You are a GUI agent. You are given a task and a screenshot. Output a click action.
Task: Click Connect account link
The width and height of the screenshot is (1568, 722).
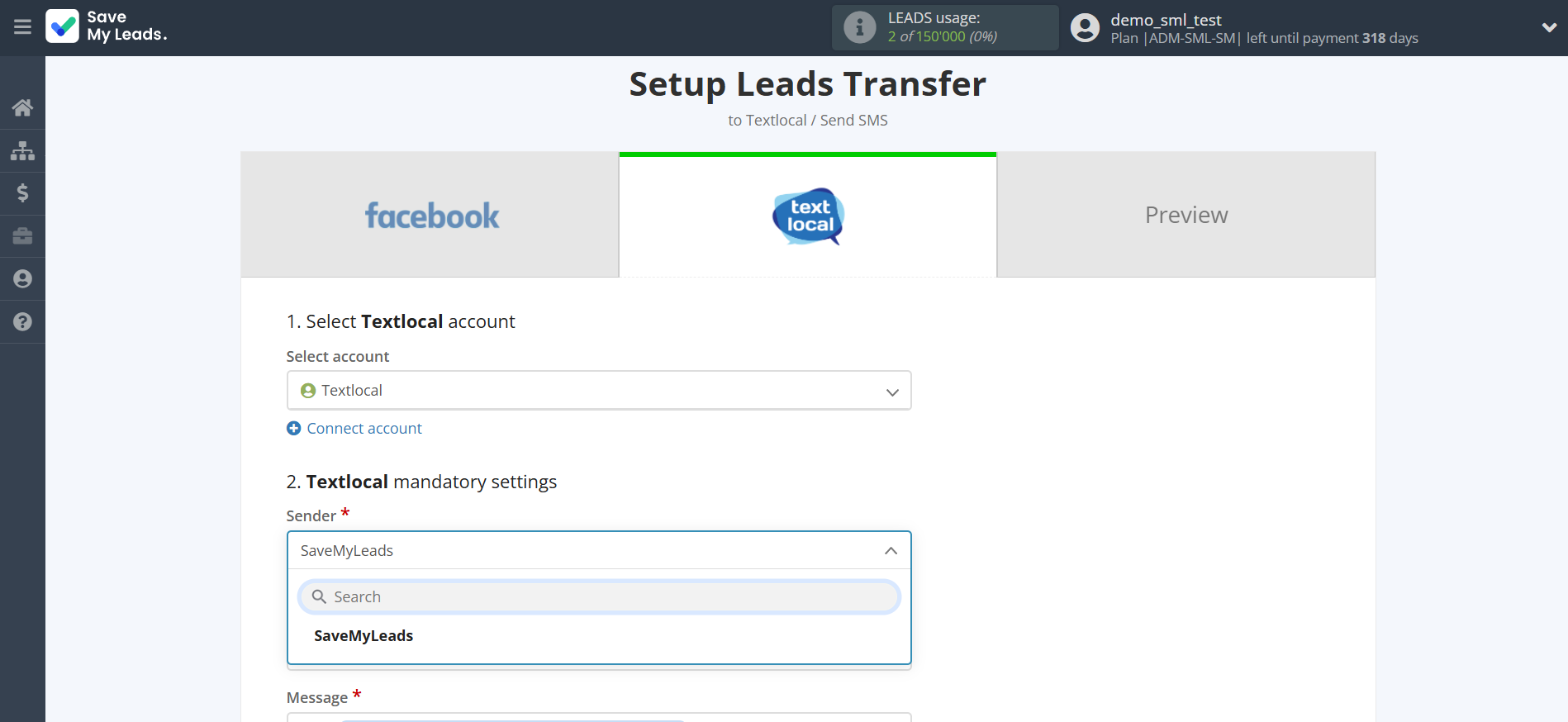(364, 429)
